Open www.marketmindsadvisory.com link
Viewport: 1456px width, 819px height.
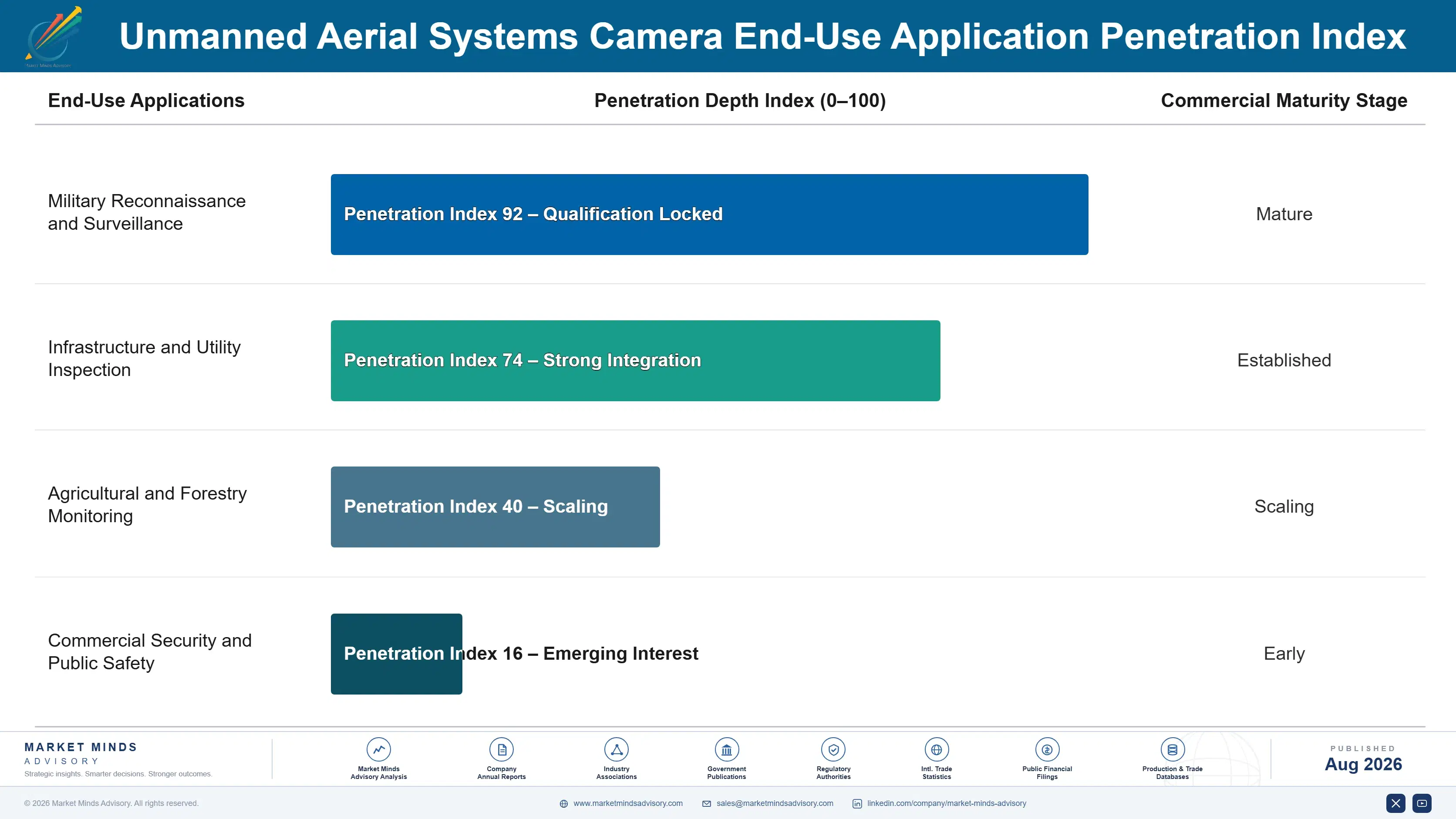click(x=628, y=803)
